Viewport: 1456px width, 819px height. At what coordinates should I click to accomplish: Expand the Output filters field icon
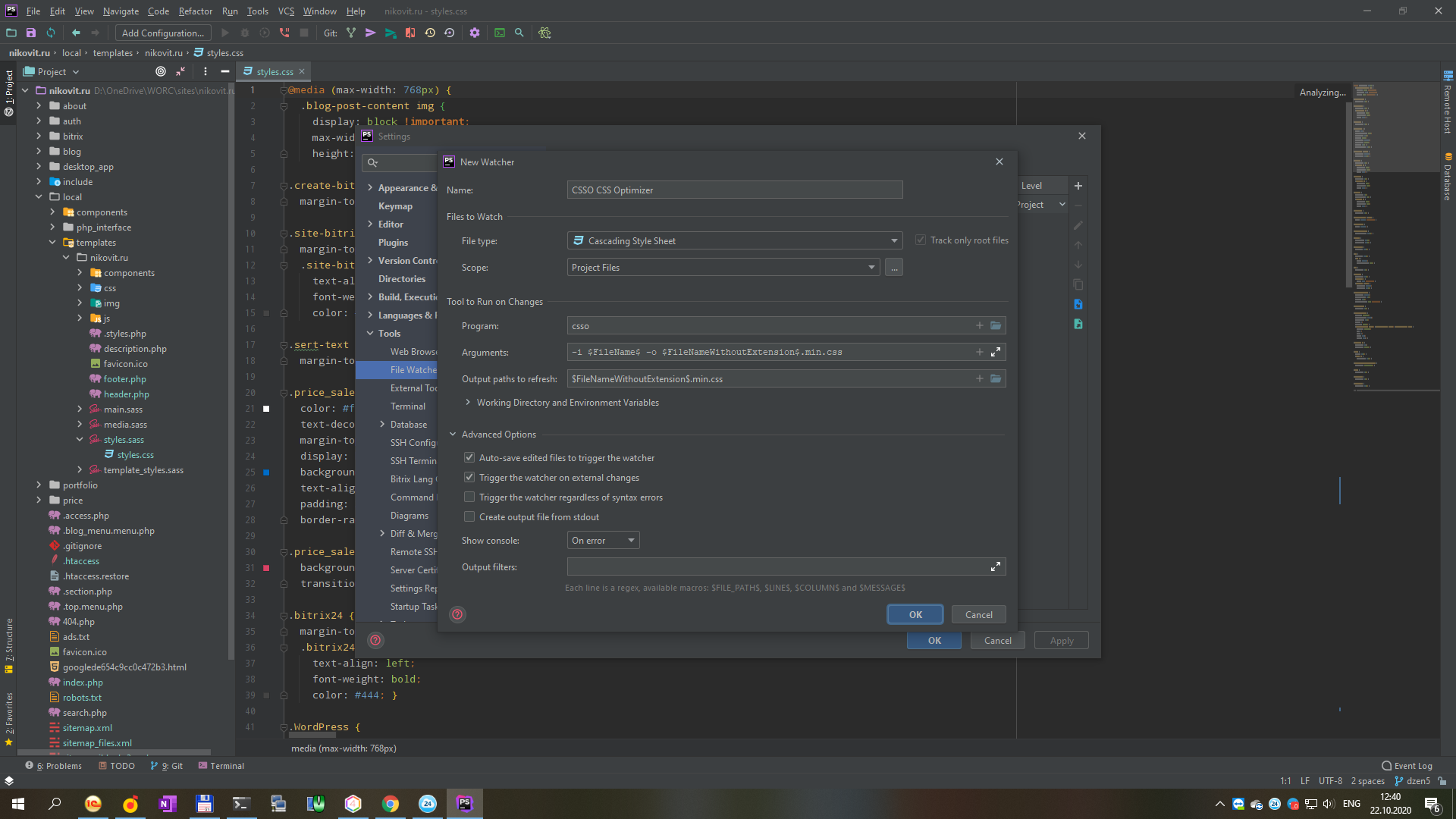click(996, 566)
